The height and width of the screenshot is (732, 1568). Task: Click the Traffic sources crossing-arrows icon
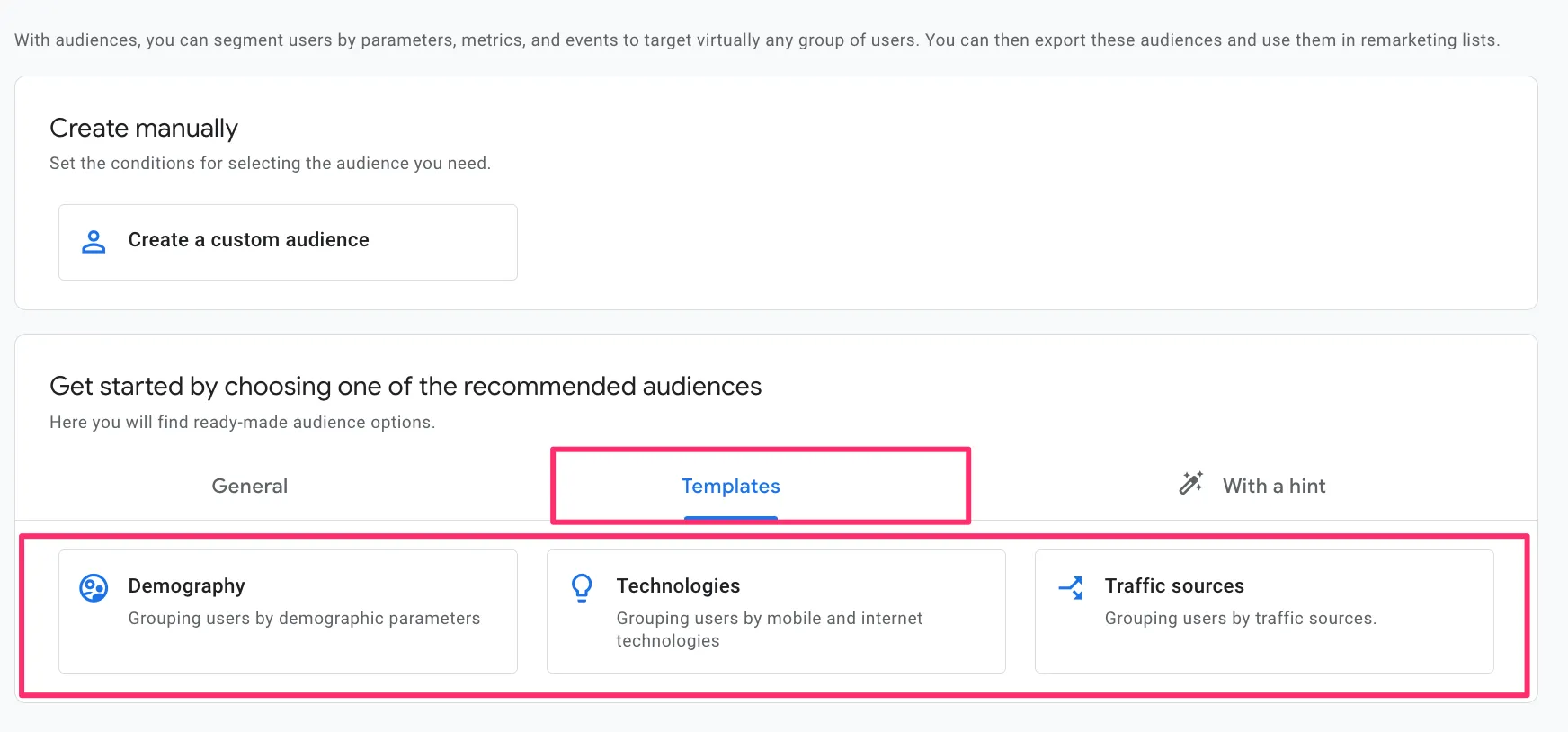[1071, 588]
